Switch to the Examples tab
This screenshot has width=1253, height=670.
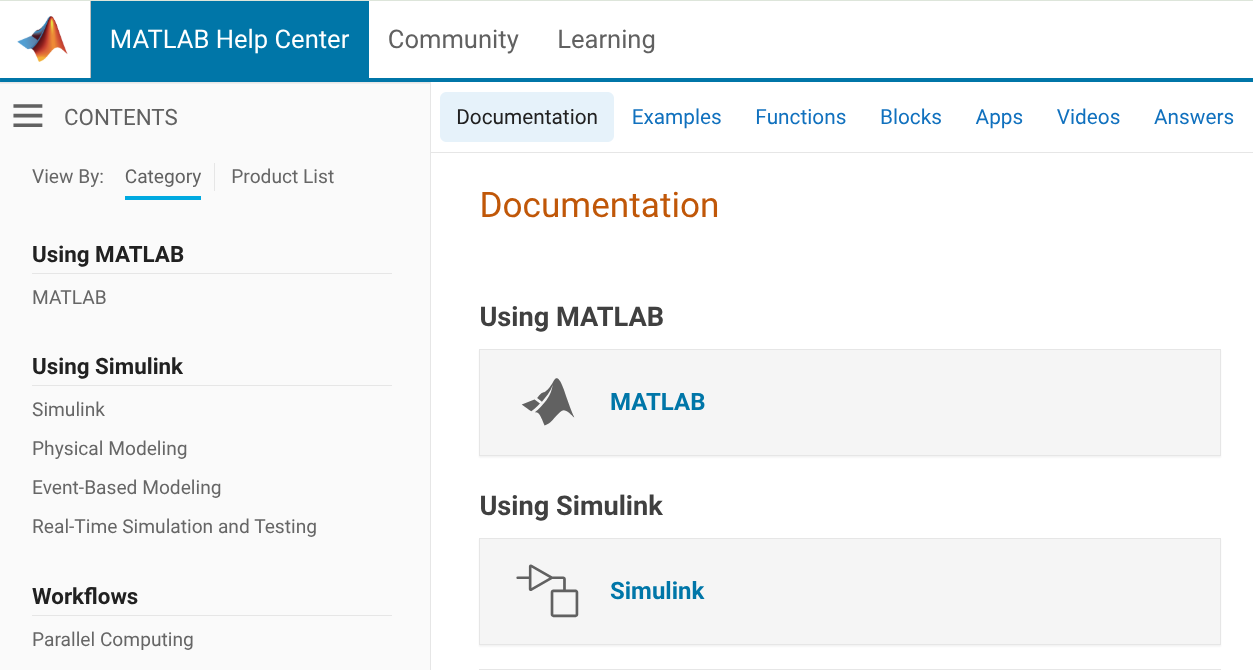676,117
